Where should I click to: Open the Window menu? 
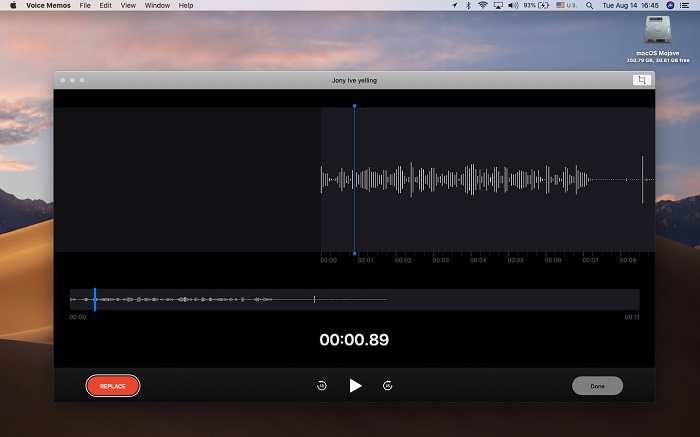(x=157, y=5)
